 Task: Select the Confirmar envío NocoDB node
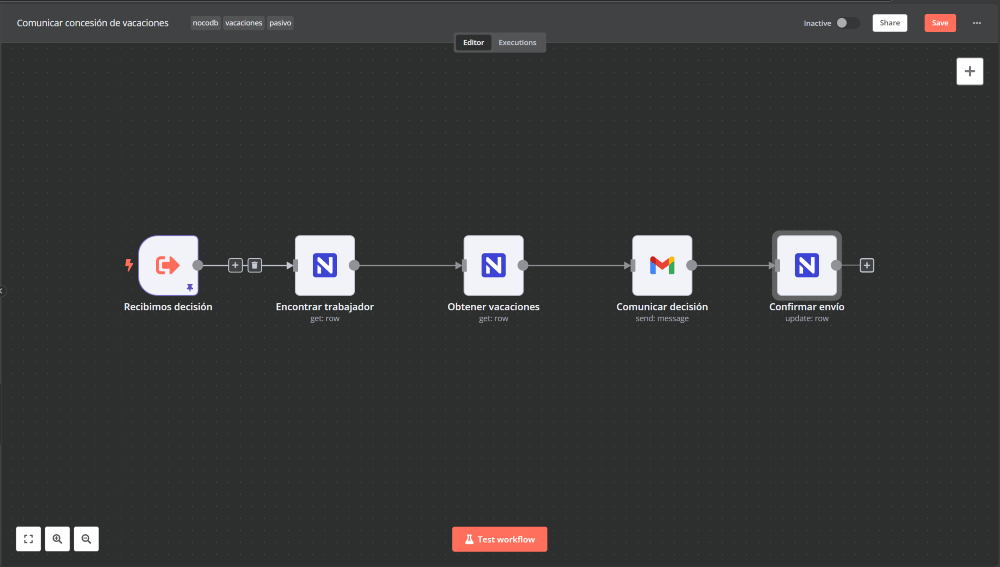[807, 265]
